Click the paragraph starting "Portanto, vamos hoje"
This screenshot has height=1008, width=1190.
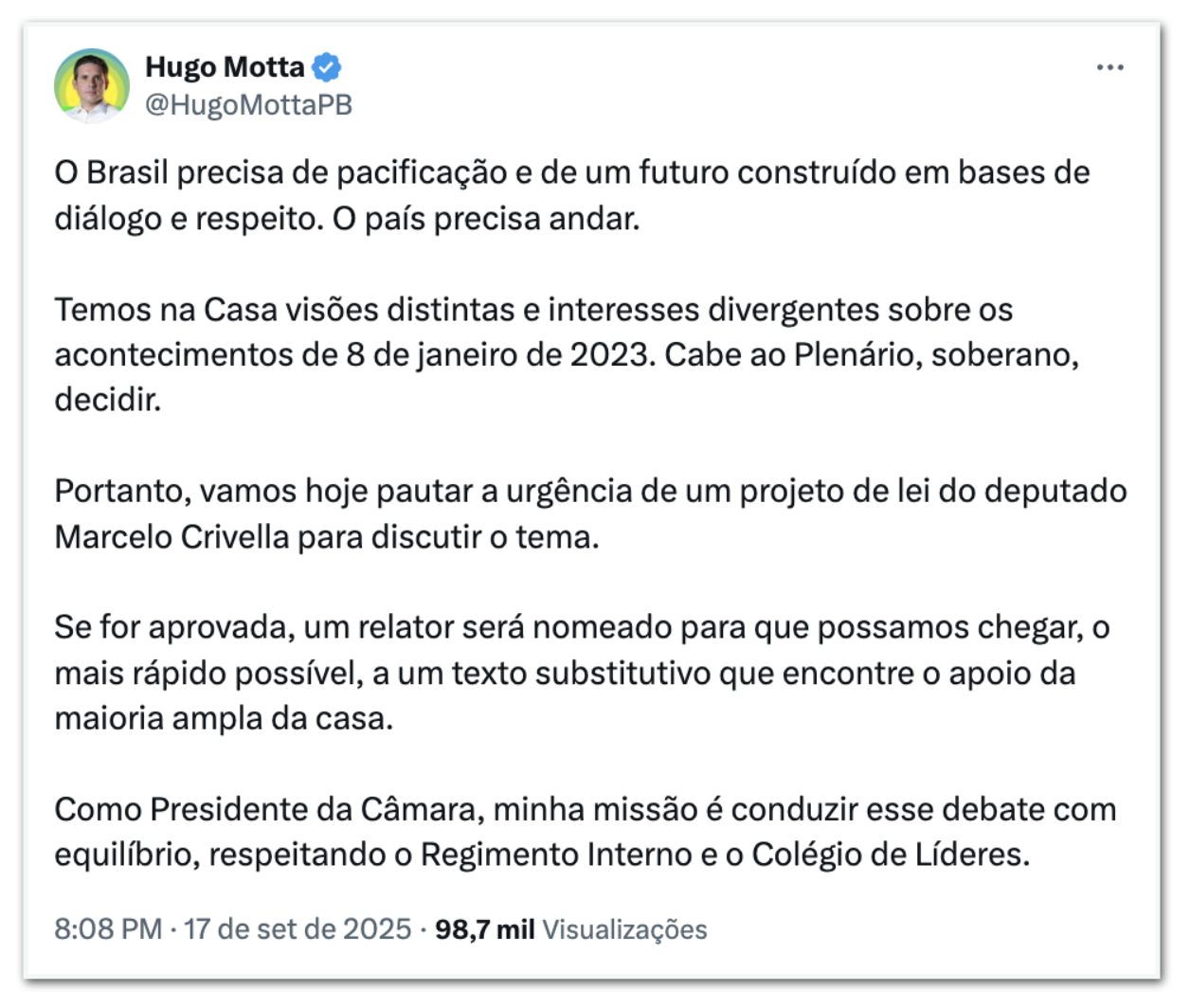pyautogui.click(x=587, y=513)
